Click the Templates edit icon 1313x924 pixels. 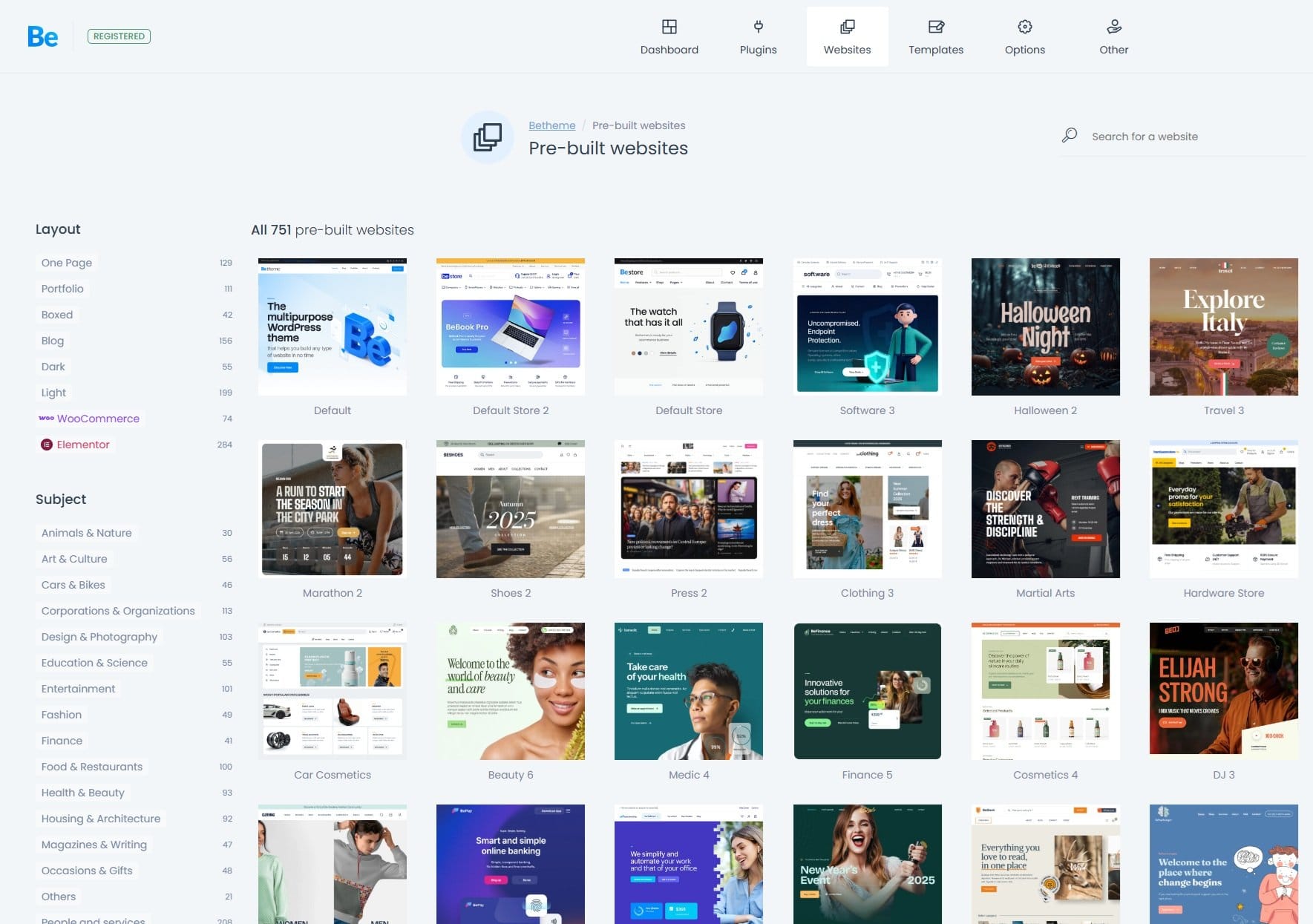pyautogui.click(x=936, y=27)
